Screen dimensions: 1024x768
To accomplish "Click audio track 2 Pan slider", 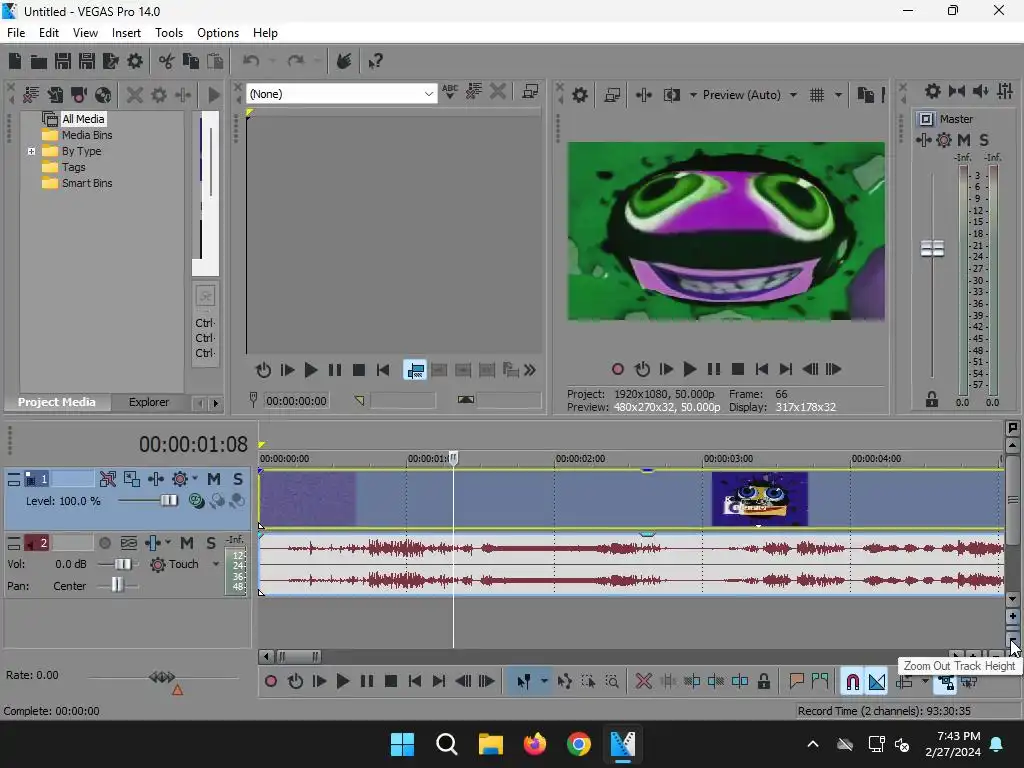I will click(x=118, y=585).
